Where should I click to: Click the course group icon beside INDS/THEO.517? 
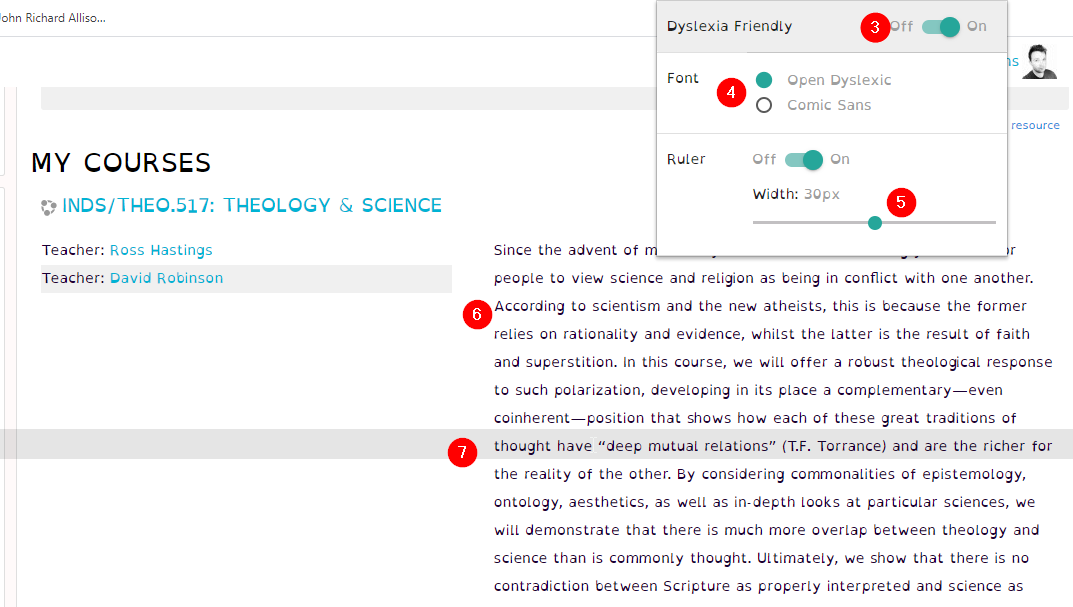[x=47, y=205]
